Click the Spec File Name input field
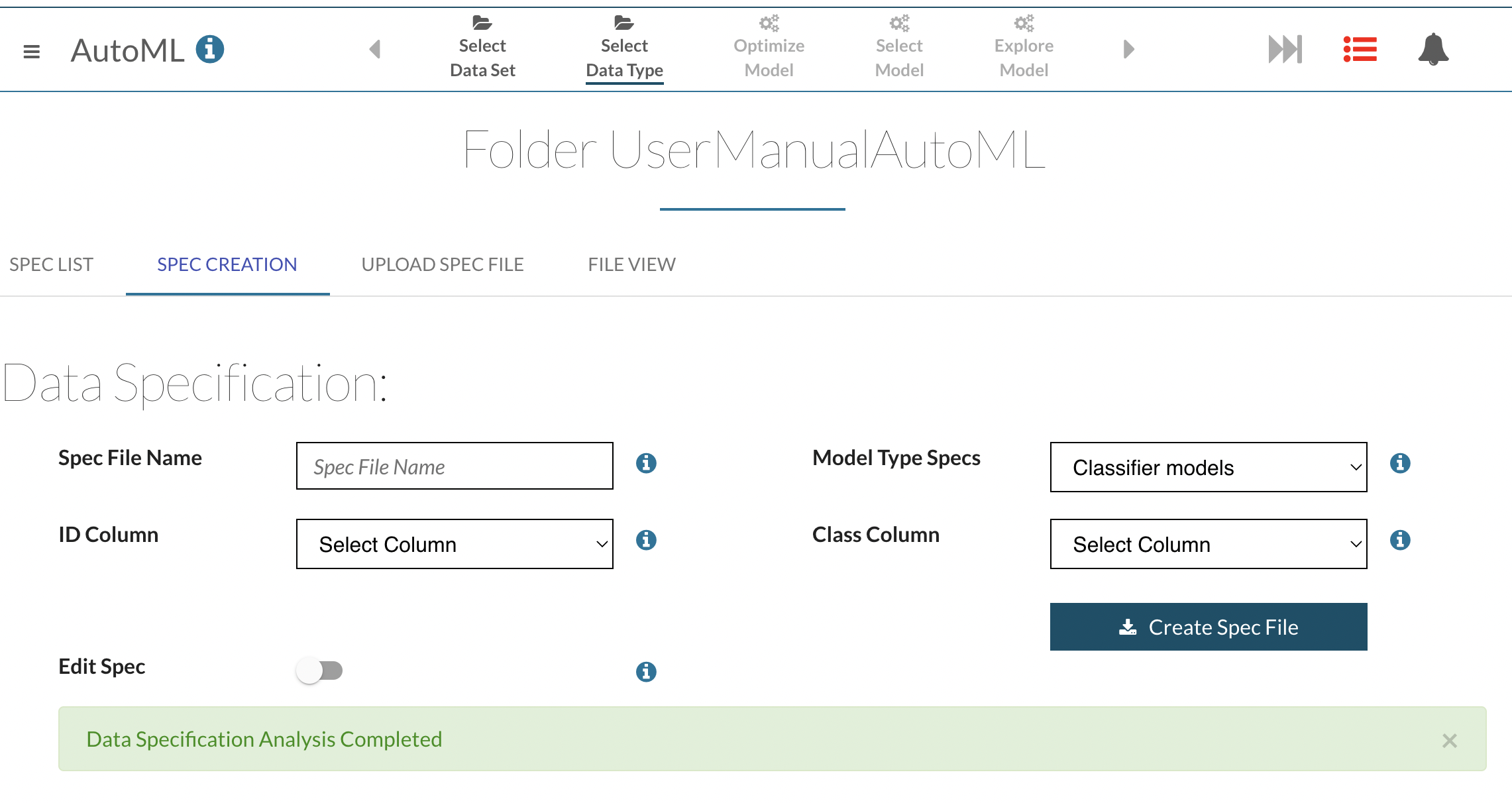The width and height of the screenshot is (1512, 803). tap(455, 466)
